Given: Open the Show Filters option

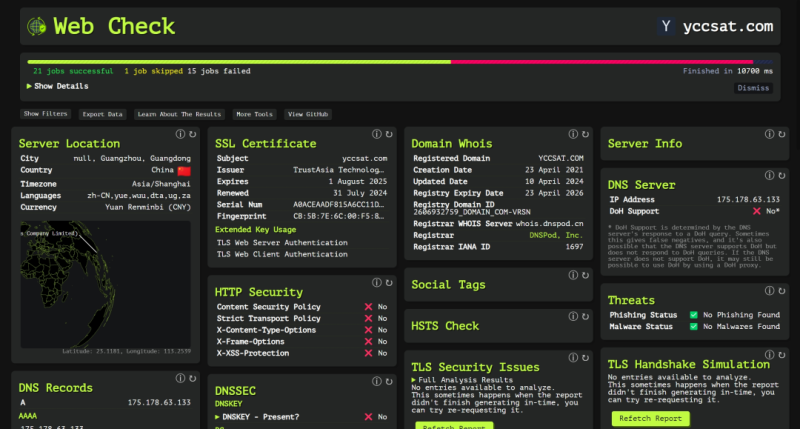Looking at the screenshot, I should pos(46,114).
